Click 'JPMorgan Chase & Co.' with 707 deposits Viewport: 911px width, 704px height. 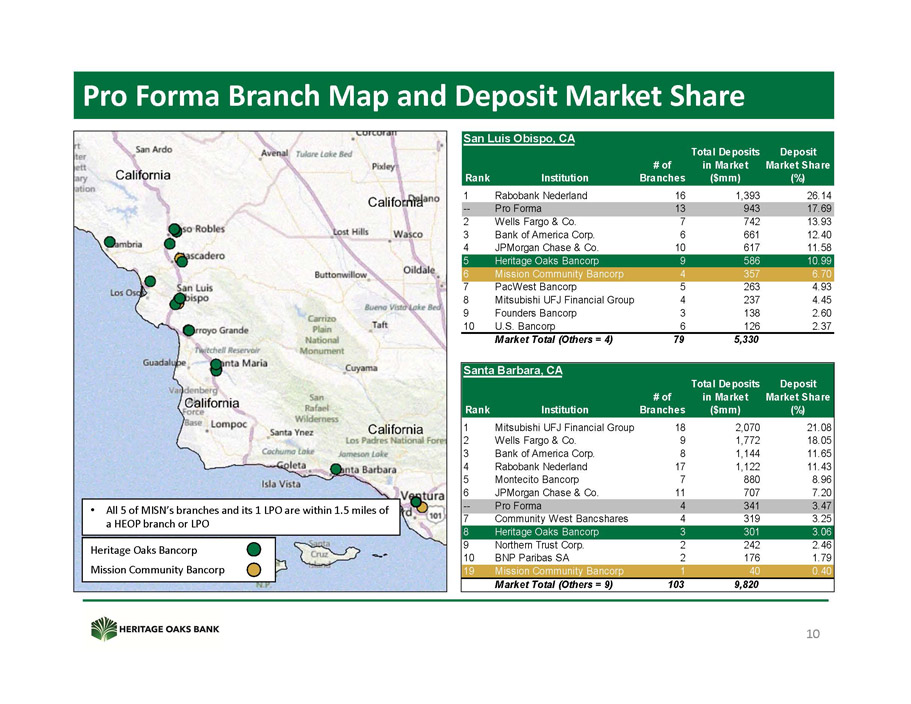pyautogui.click(x=546, y=493)
